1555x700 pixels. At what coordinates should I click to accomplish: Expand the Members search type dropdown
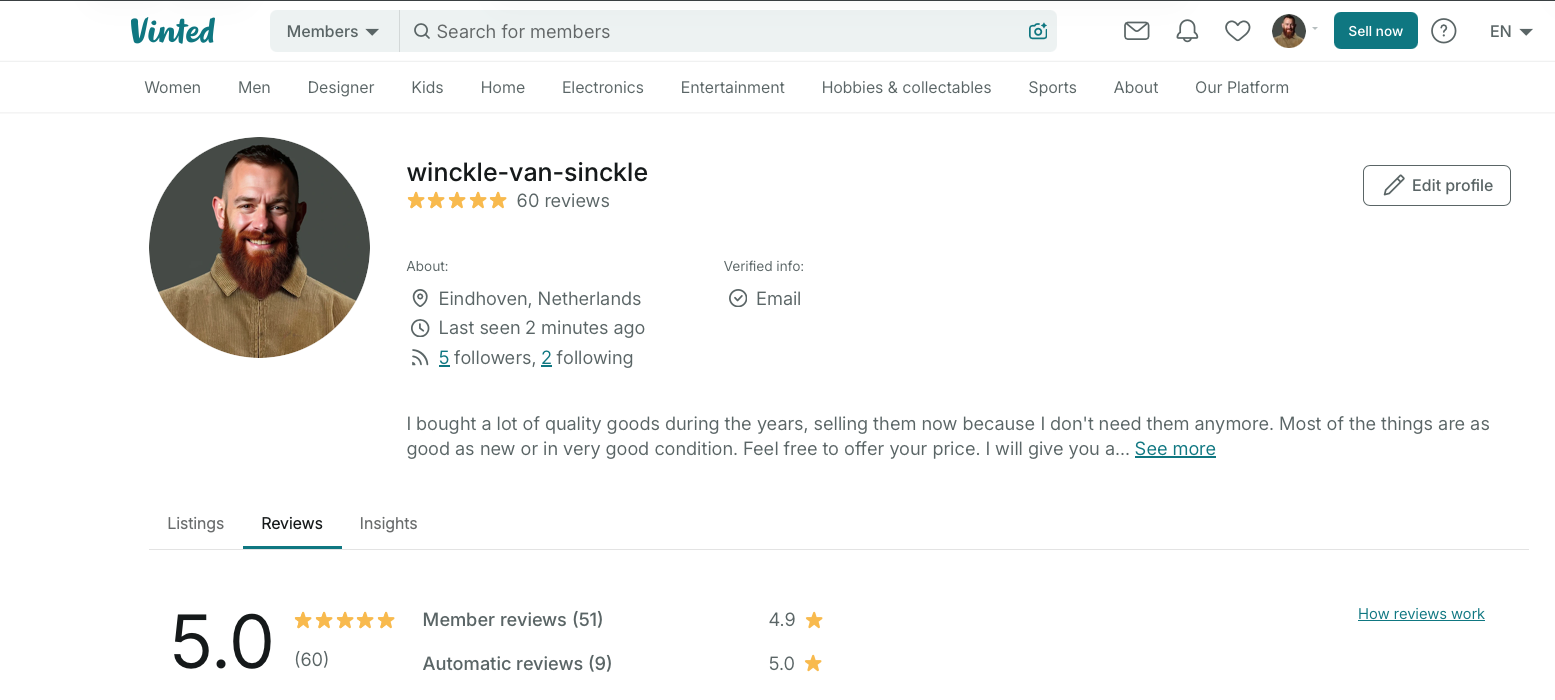(333, 31)
